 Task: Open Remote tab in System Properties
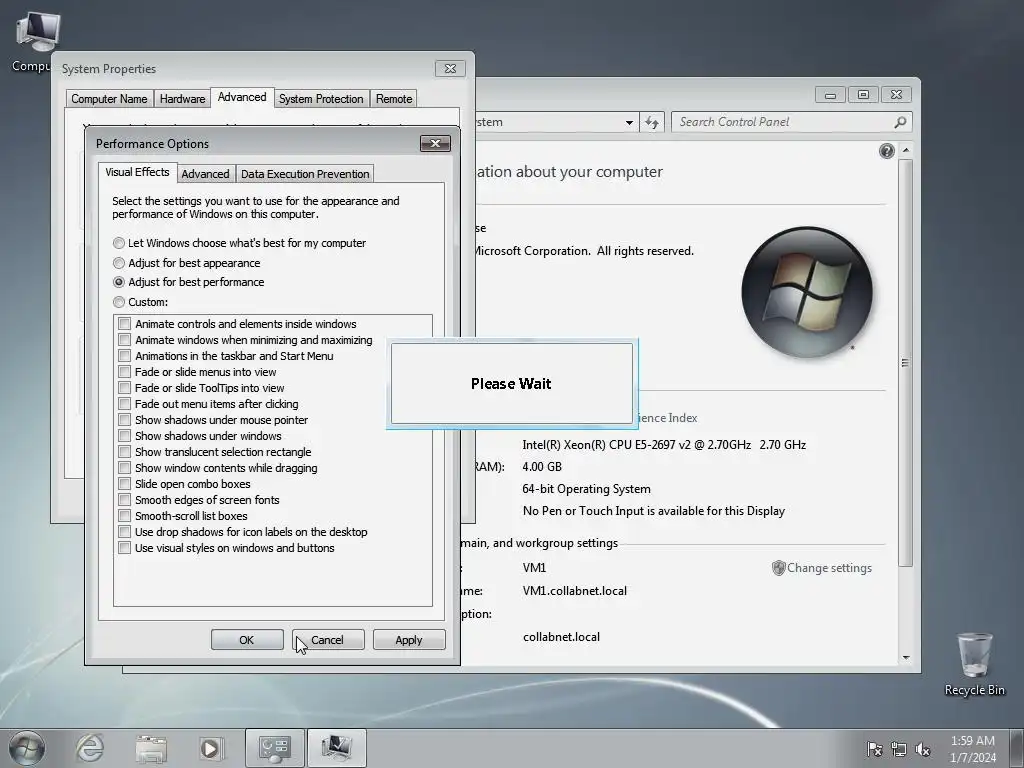[x=394, y=99]
